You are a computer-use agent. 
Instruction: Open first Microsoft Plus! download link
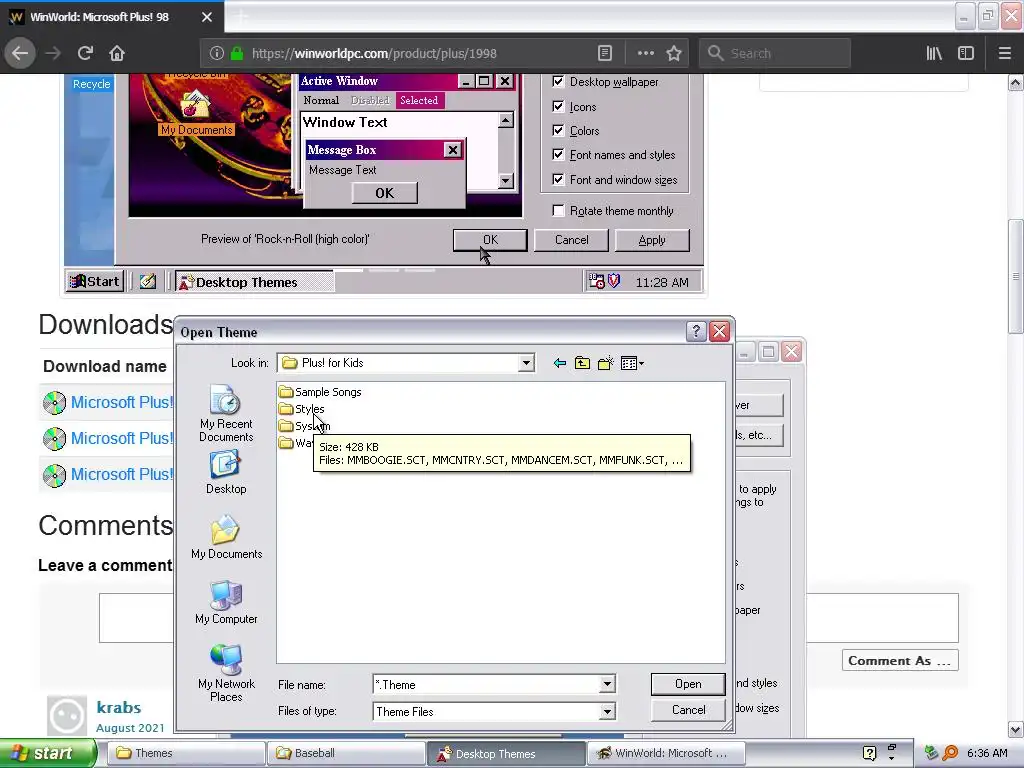(122, 402)
